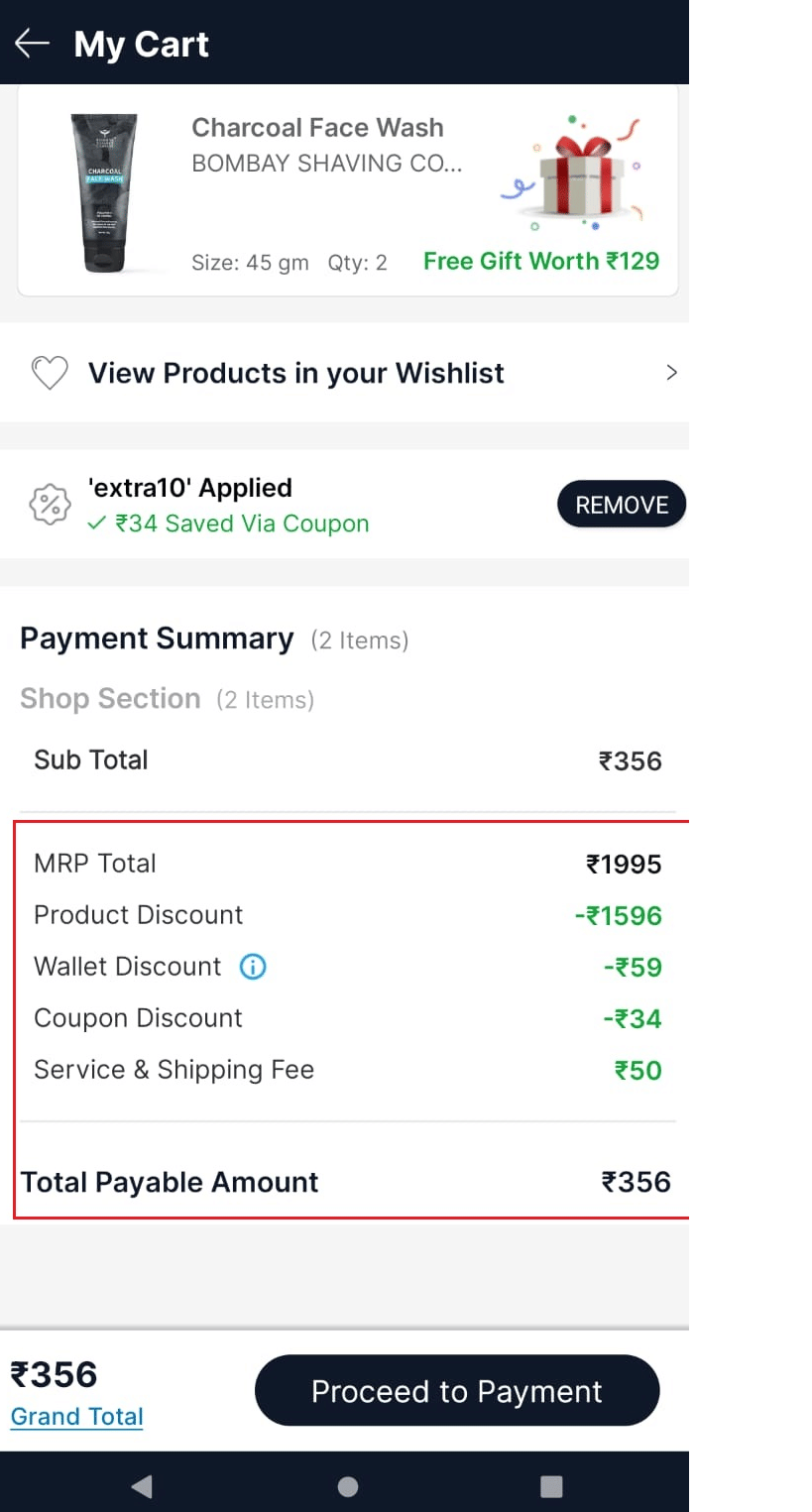The width and height of the screenshot is (812, 1512).
Task: Tap the Payment Summary heading
Action: (157, 639)
